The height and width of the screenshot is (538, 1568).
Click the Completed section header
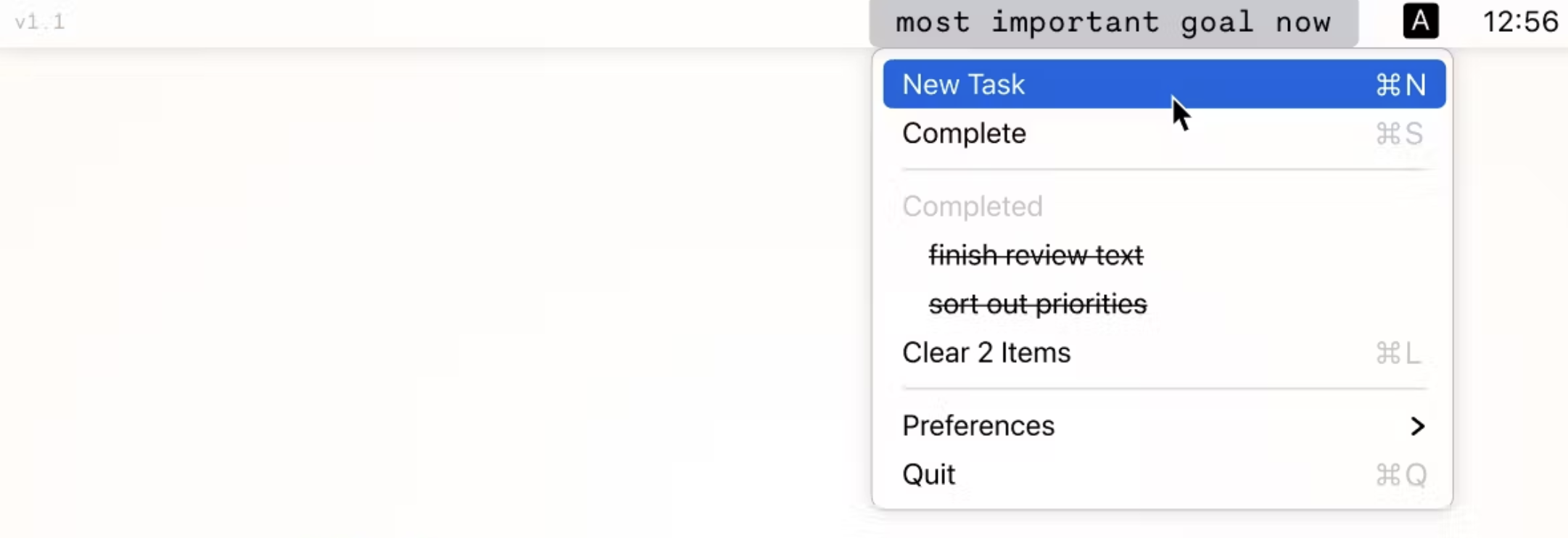coord(972,207)
